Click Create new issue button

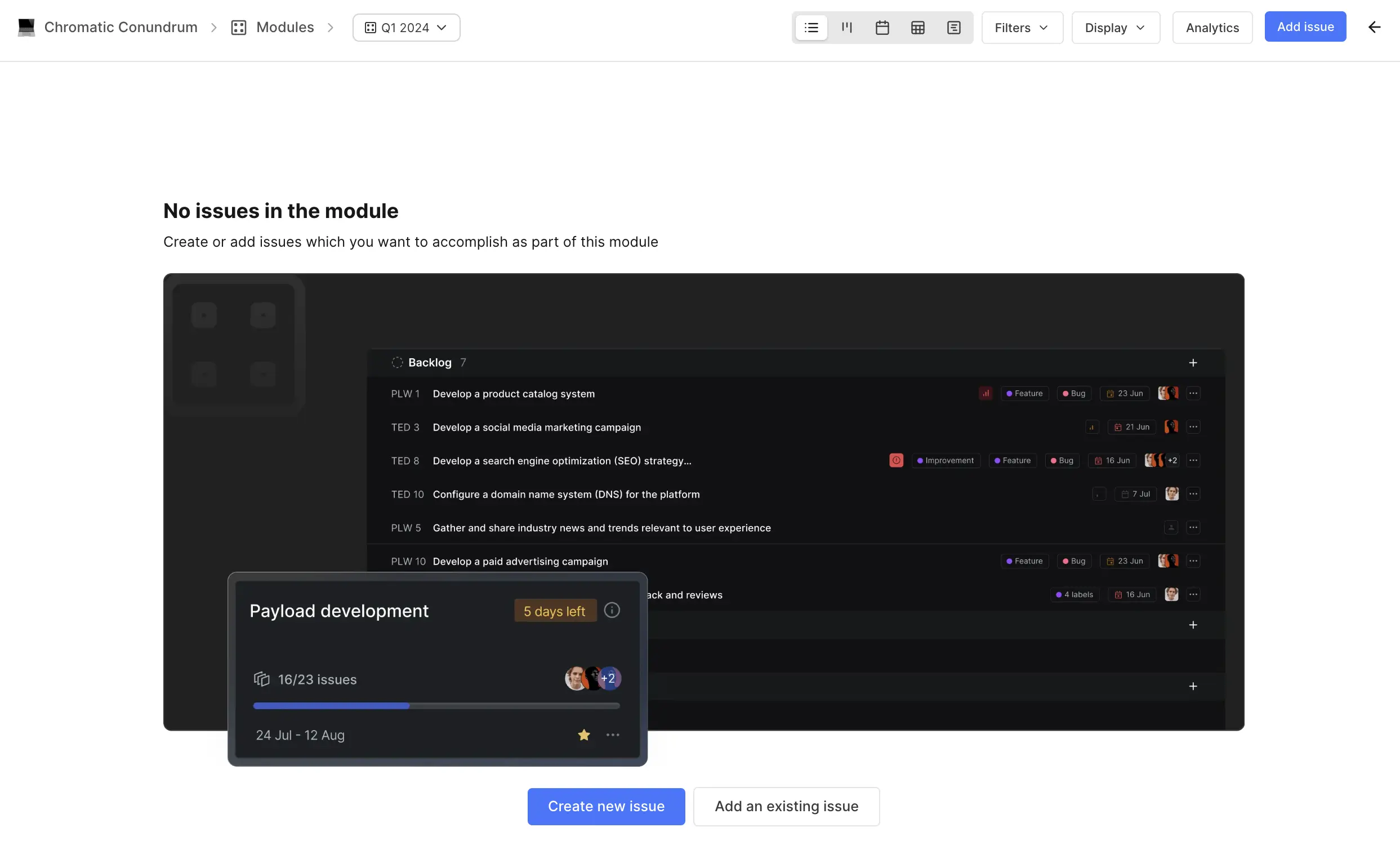click(606, 806)
